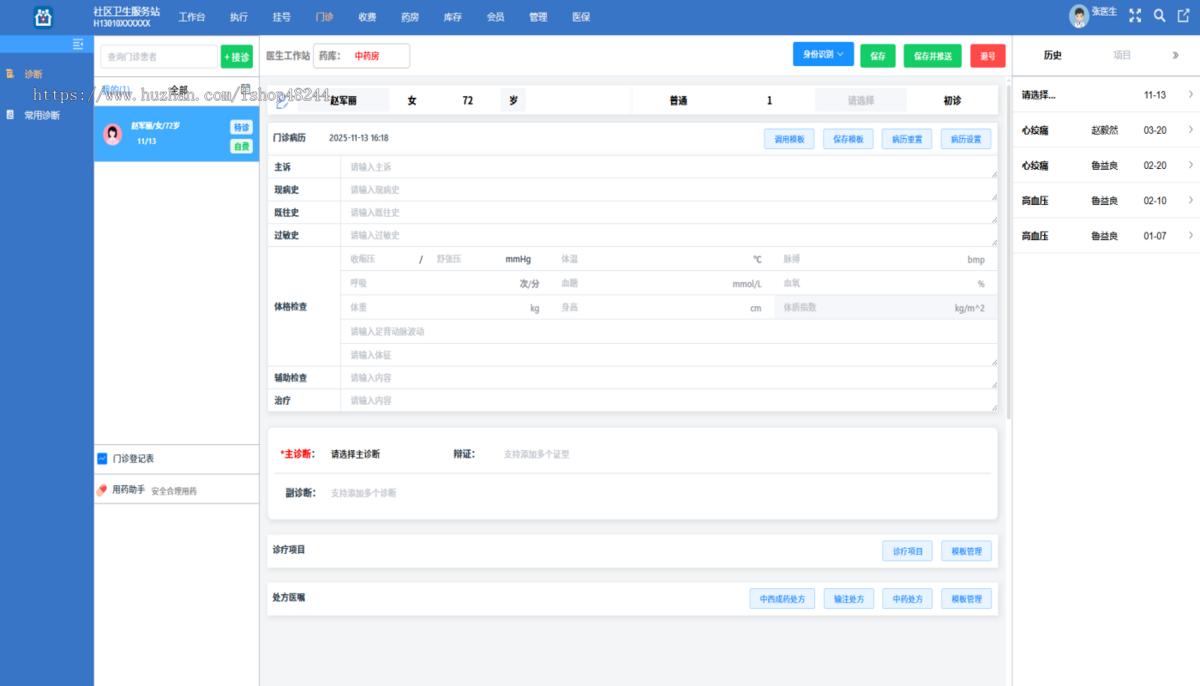Collapse right panel with double-chevron icon
The image size is (1200, 686).
click(x=1175, y=55)
